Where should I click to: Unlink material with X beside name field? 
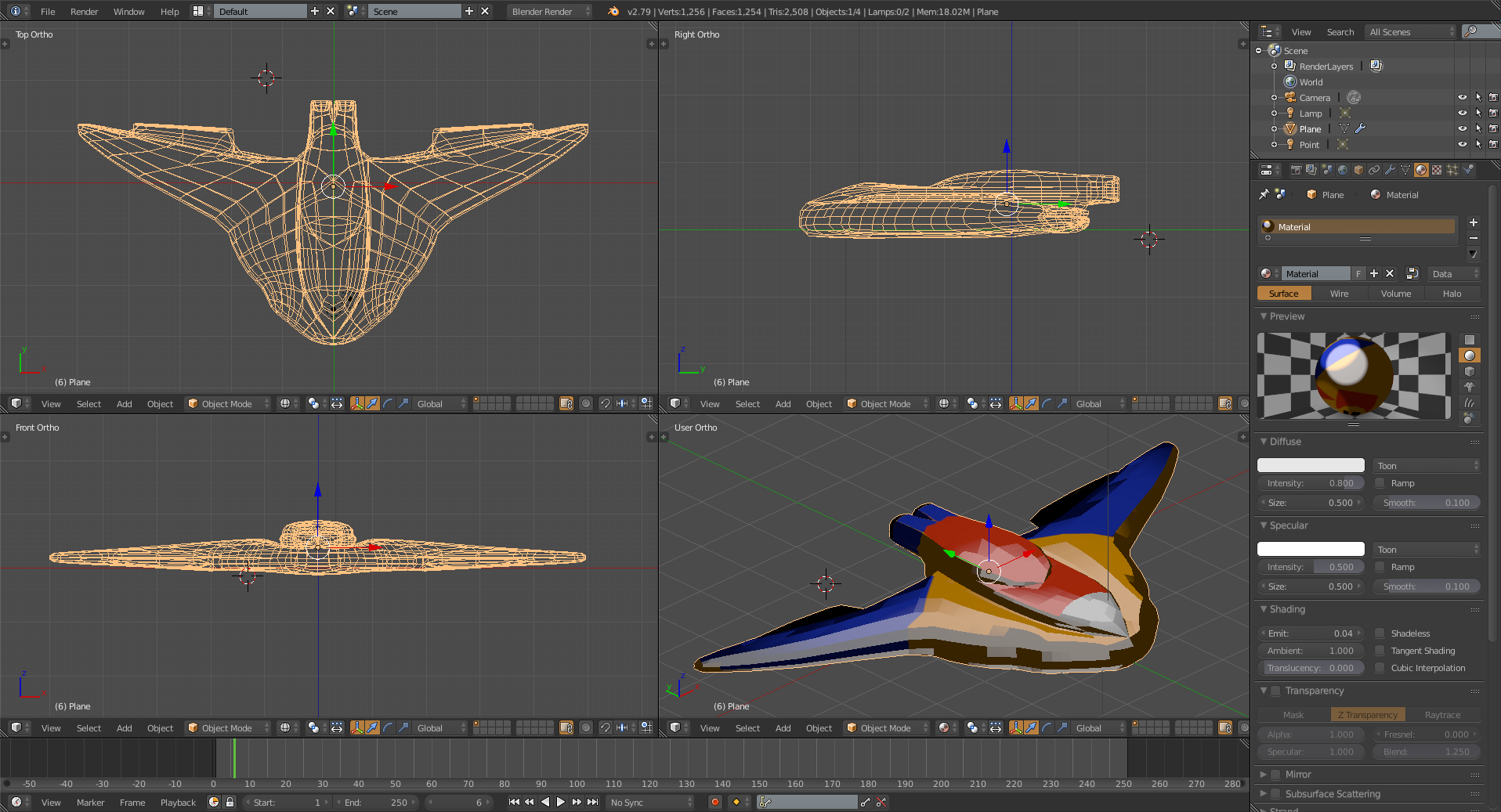pos(1390,273)
